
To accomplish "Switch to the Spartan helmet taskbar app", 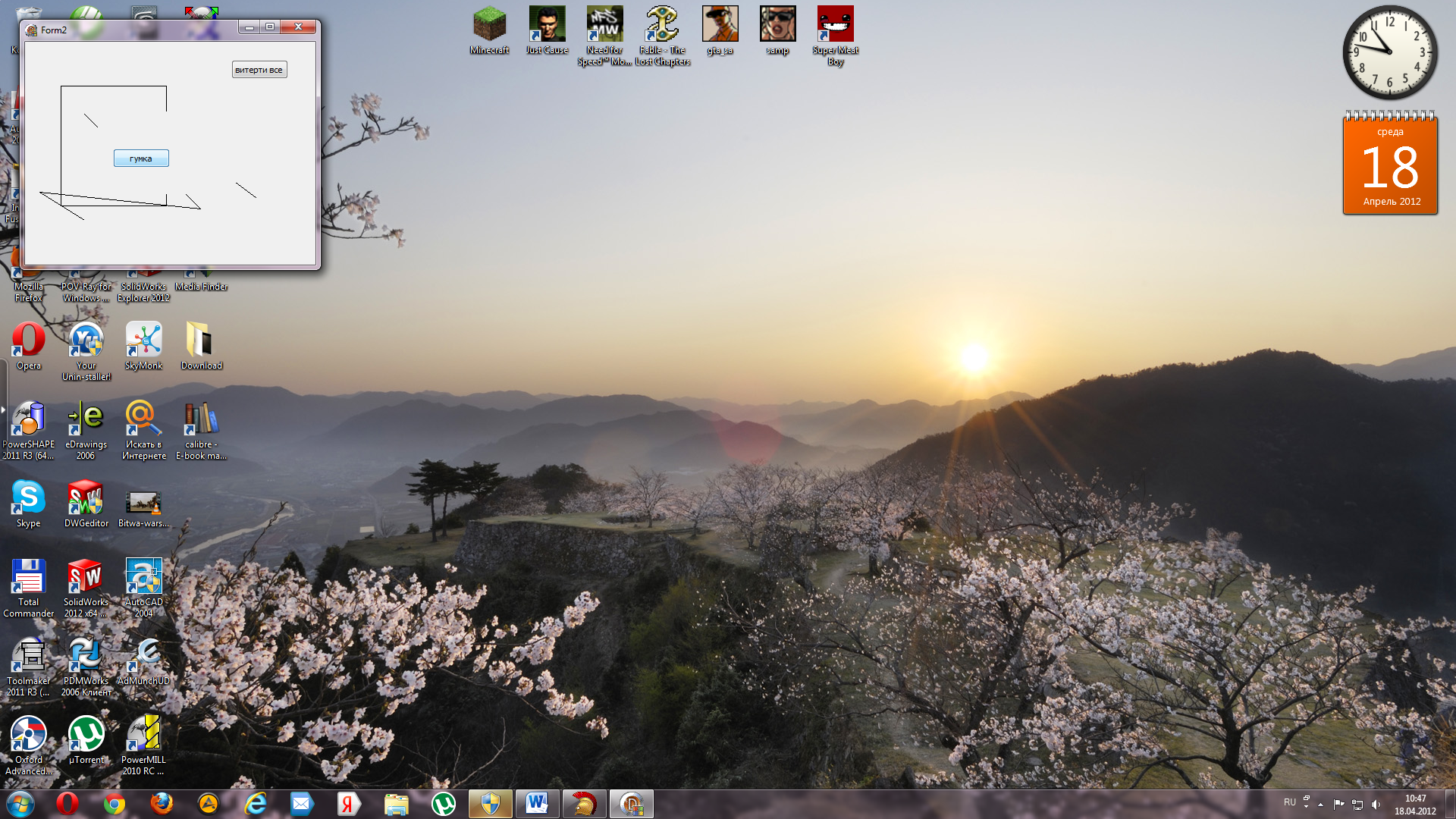I will [585, 804].
